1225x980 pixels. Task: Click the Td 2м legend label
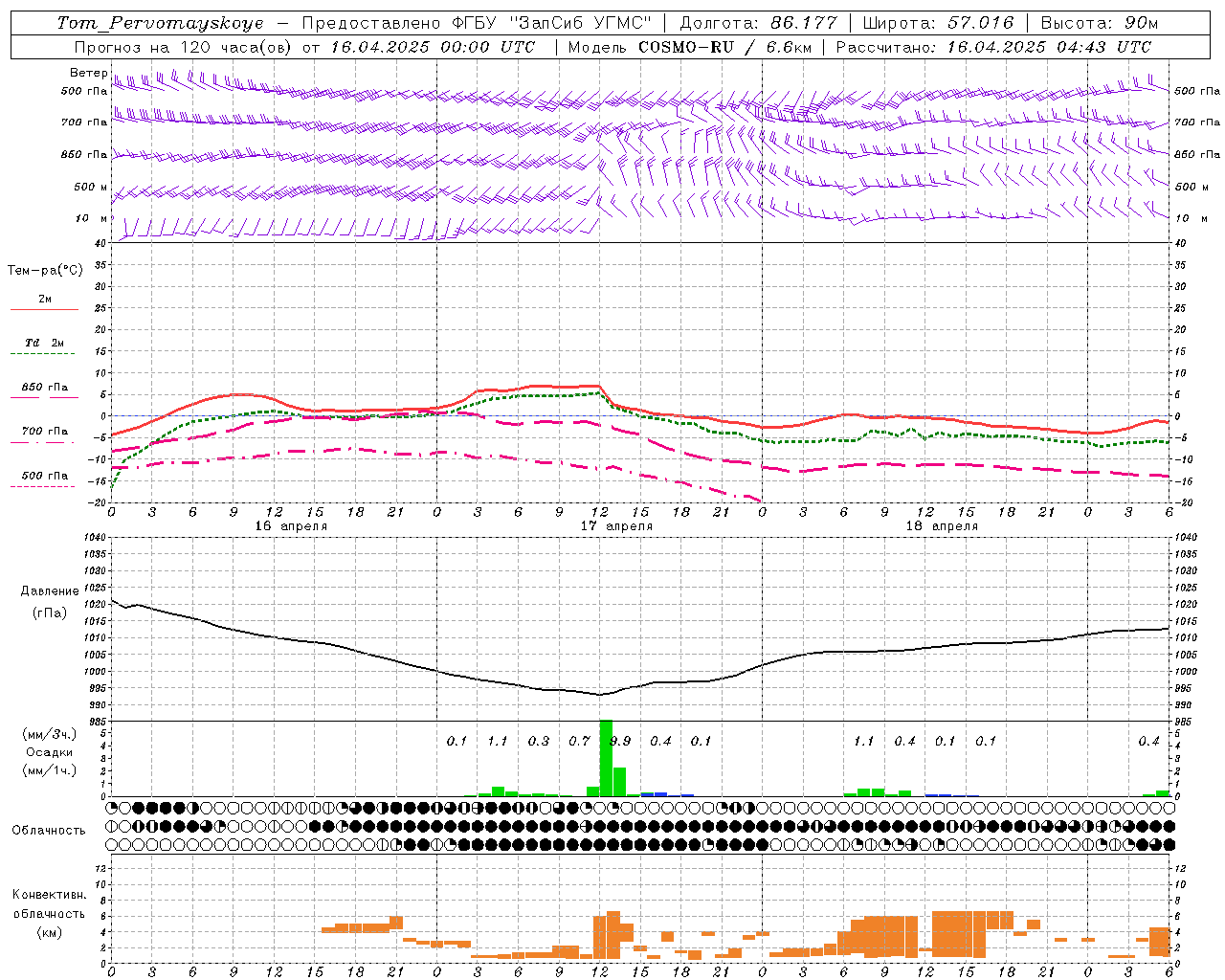[44, 343]
